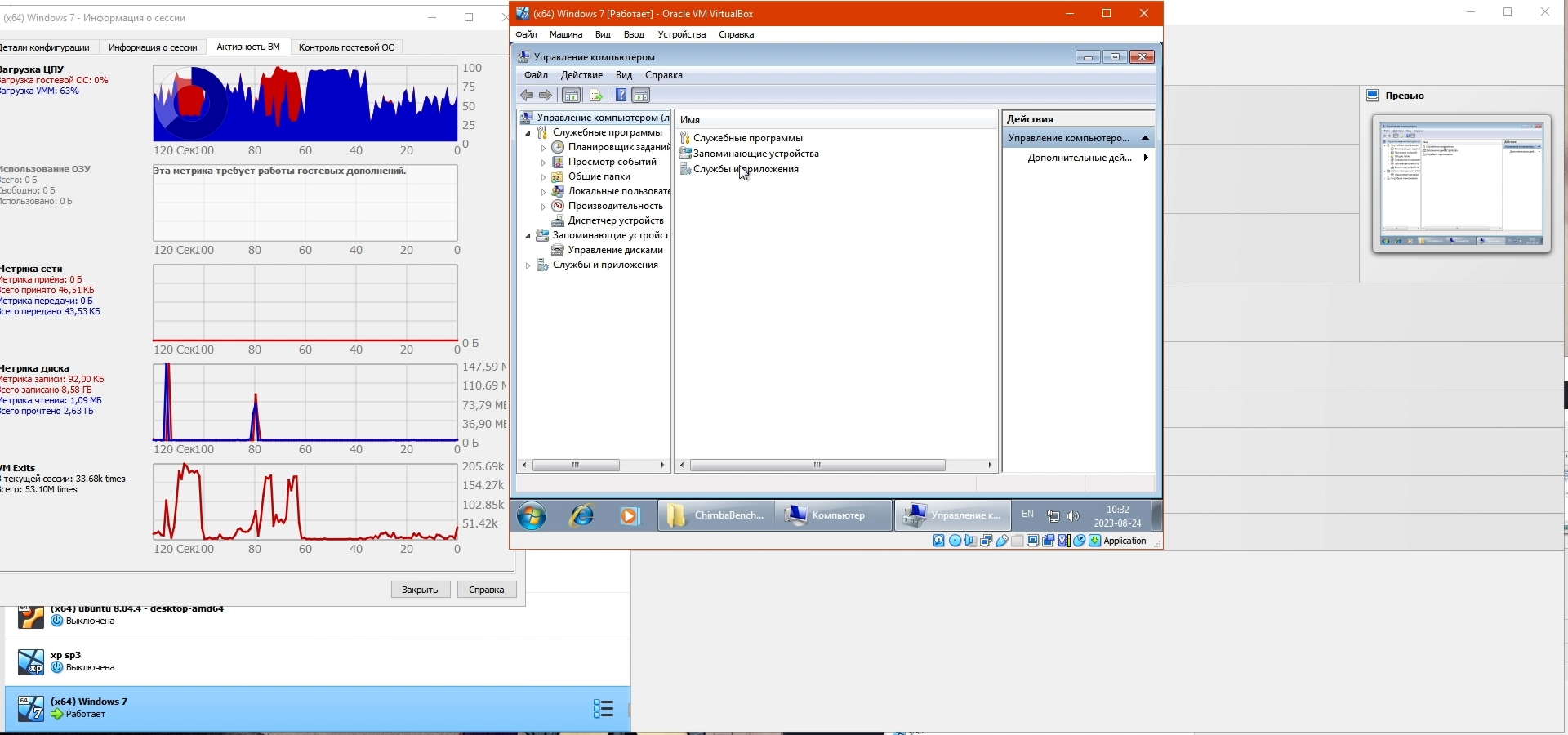Toggle the show/hide console tree toolbar button
The width and height of the screenshot is (1568, 735).
pos(572,96)
